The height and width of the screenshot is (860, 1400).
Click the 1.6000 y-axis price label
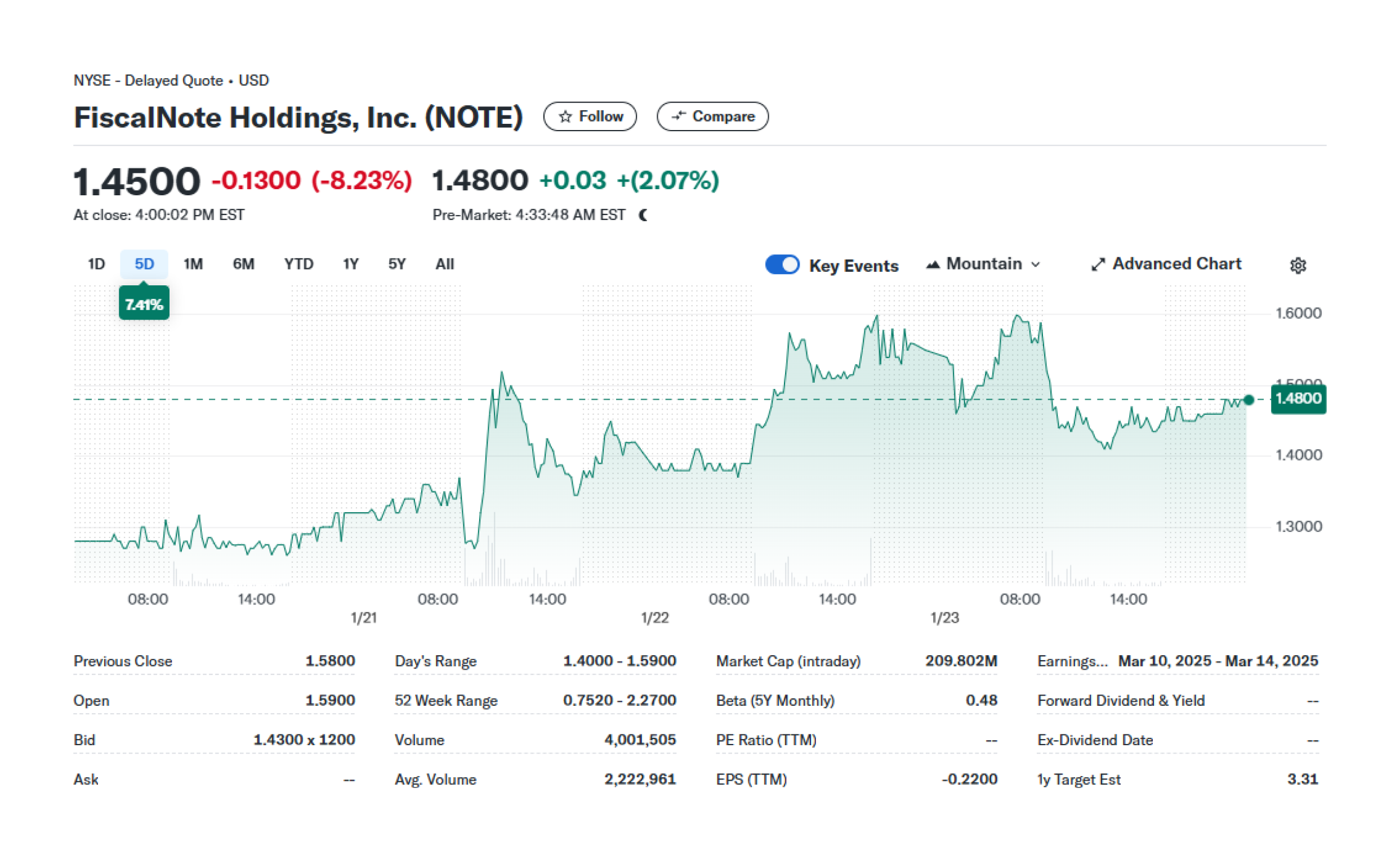click(x=1298, y=313)
